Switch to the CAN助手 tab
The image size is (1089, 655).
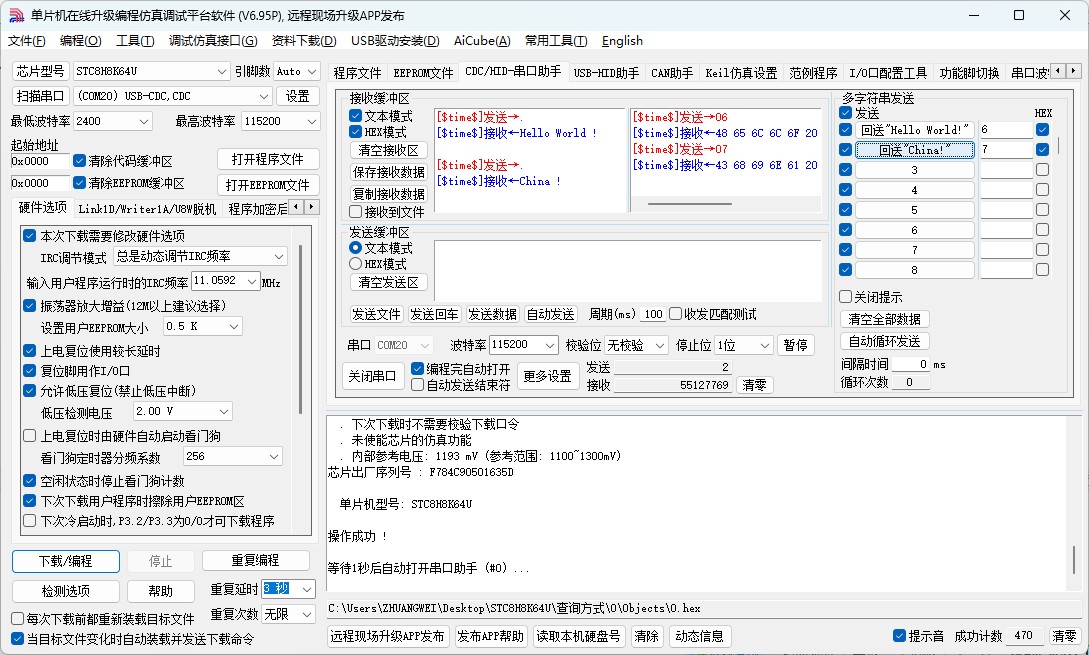click(x=672, y=73)
